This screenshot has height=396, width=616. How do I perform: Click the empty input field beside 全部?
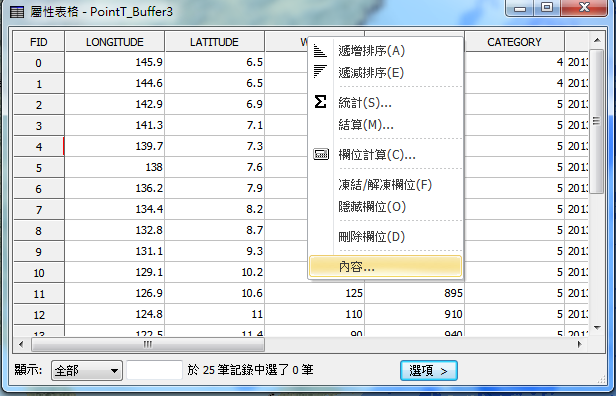[154, 370]
